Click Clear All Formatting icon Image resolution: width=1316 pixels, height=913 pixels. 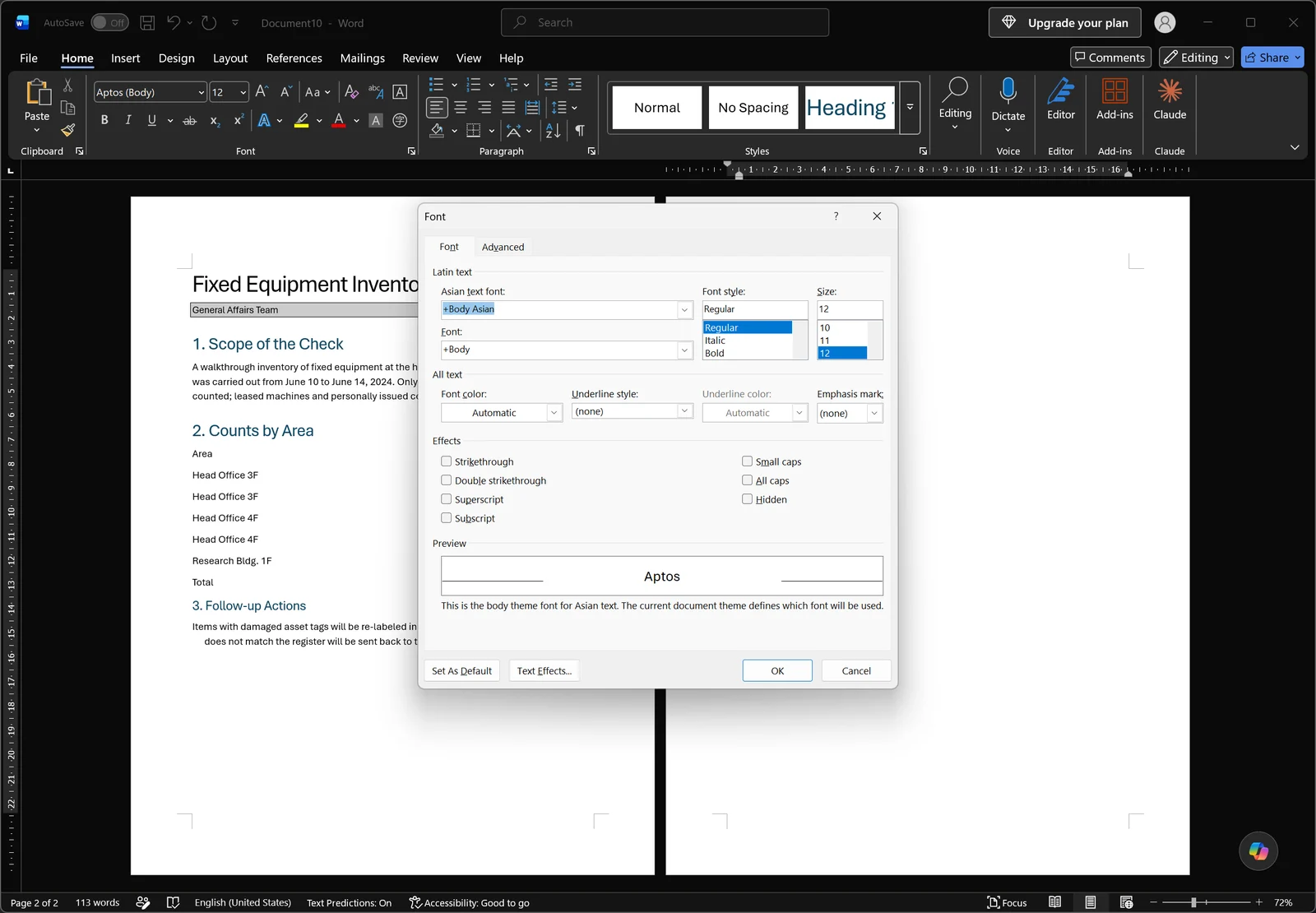(x=351, y=91)
